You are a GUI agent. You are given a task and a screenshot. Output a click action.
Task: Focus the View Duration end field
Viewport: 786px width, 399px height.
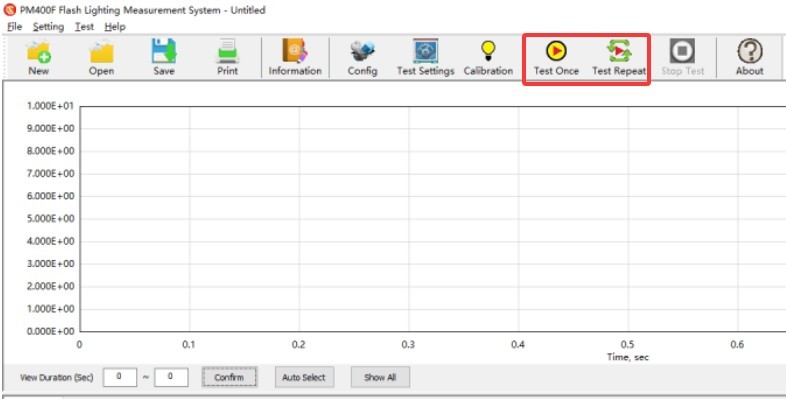[x=171, y=377]
